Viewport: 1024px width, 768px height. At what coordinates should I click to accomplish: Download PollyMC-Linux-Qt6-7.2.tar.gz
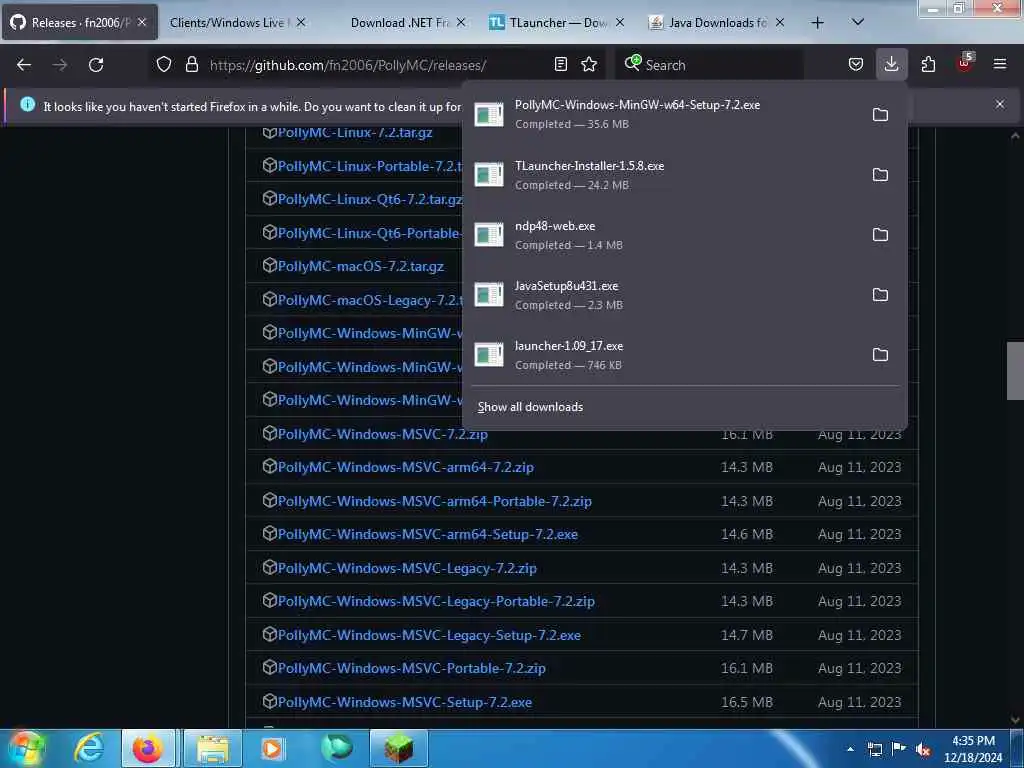point(370,199)
